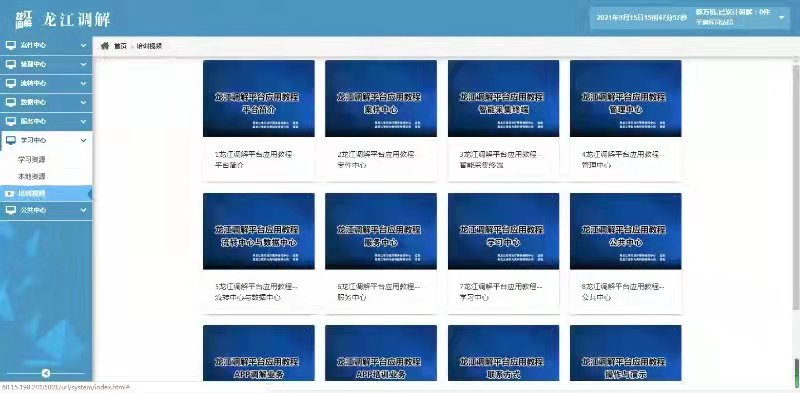Click the 学习中心 monitor icon in sidebar
This screenshot has height=393, width=800.
coord(11,140)
